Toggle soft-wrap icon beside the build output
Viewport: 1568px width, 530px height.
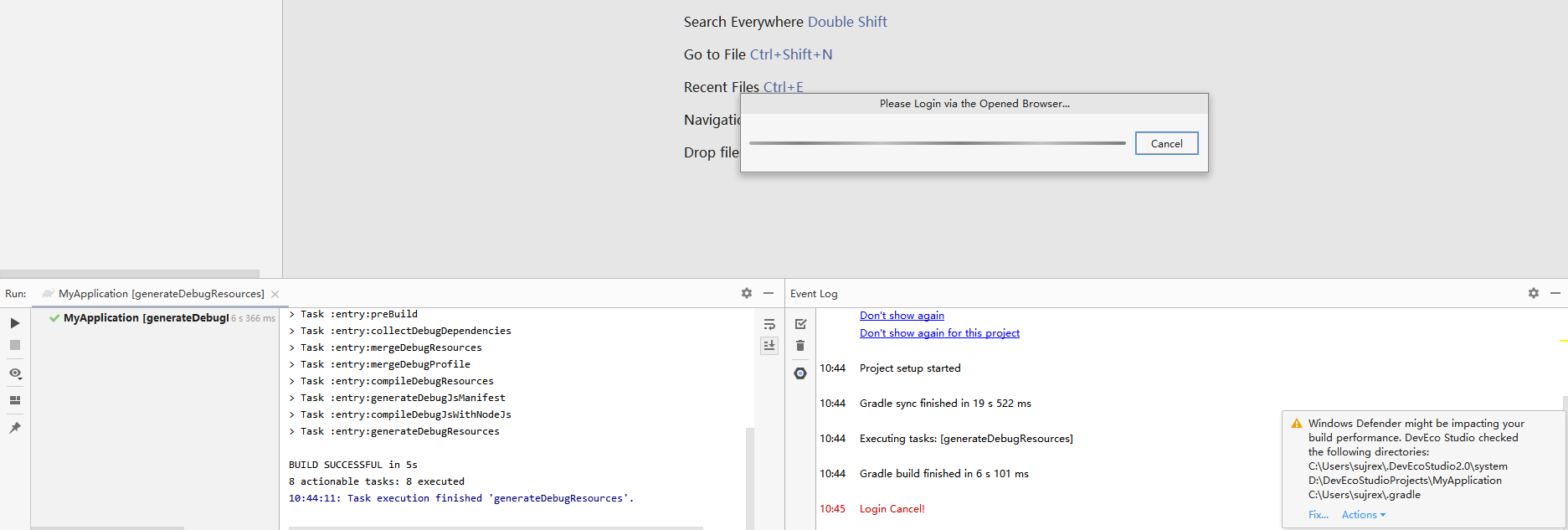(769, 324)
